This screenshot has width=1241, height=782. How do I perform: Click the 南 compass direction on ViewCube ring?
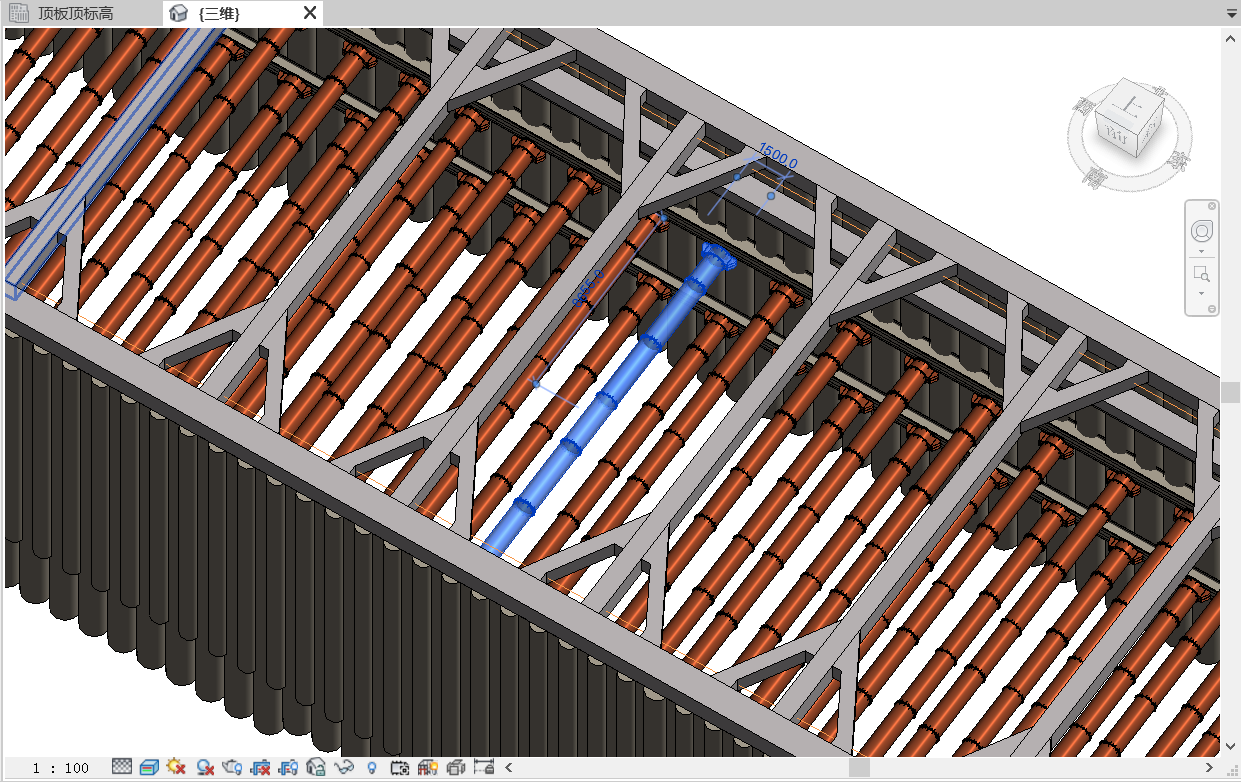[x=1095, y=178]
